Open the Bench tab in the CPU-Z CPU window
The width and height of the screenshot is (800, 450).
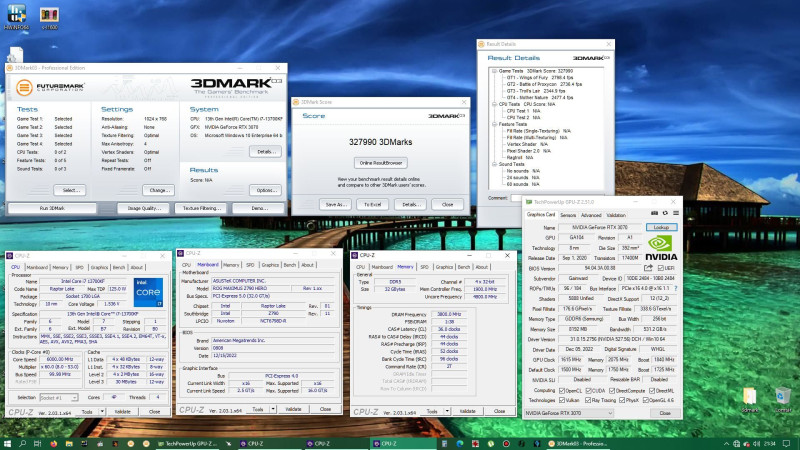(x=119, y=267)
